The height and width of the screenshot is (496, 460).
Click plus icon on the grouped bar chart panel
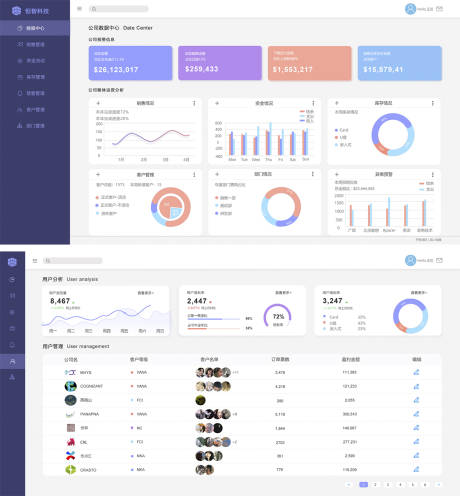tap(217, 103)
